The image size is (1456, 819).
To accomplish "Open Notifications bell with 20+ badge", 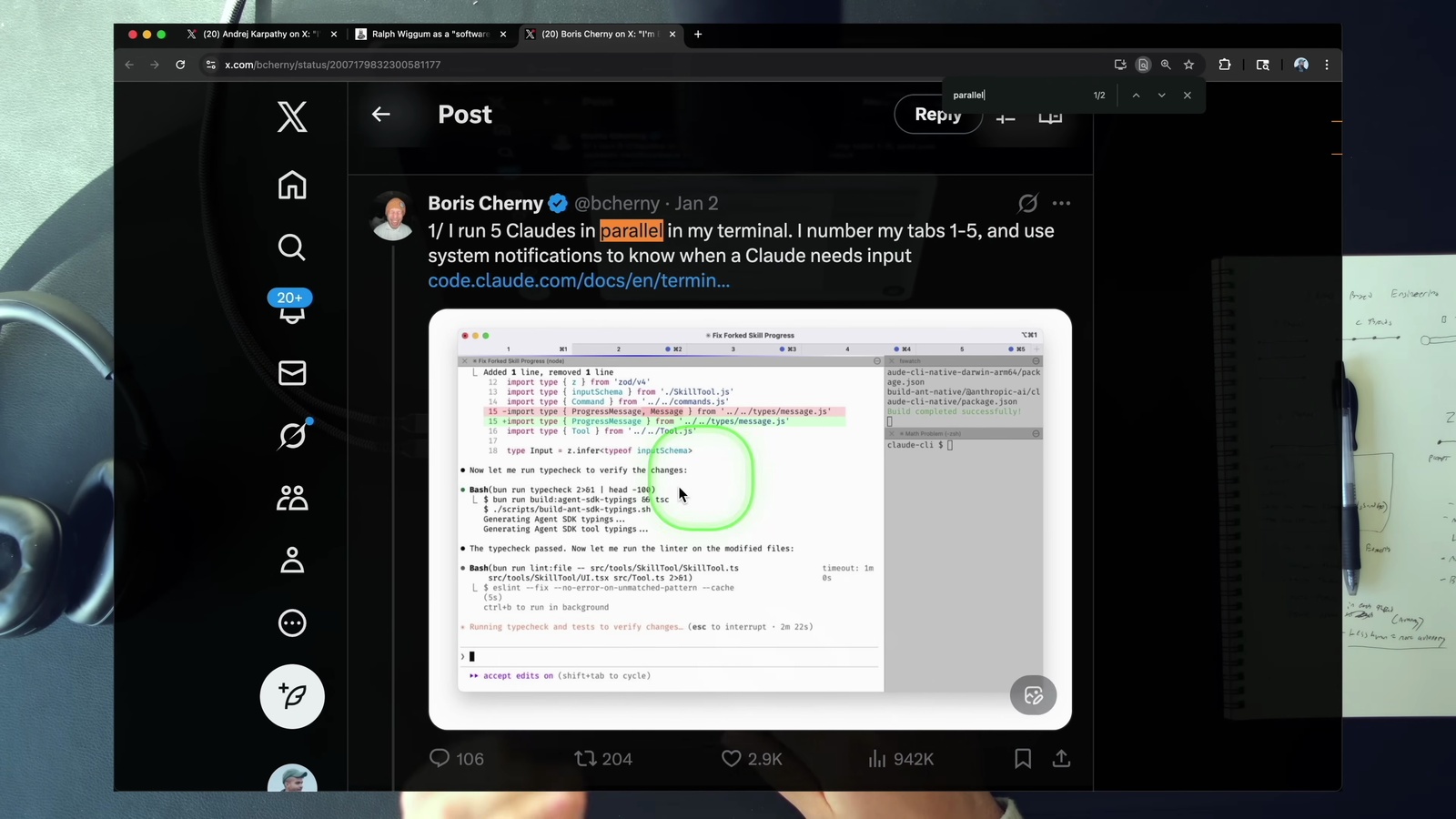I will click(291, 308).
